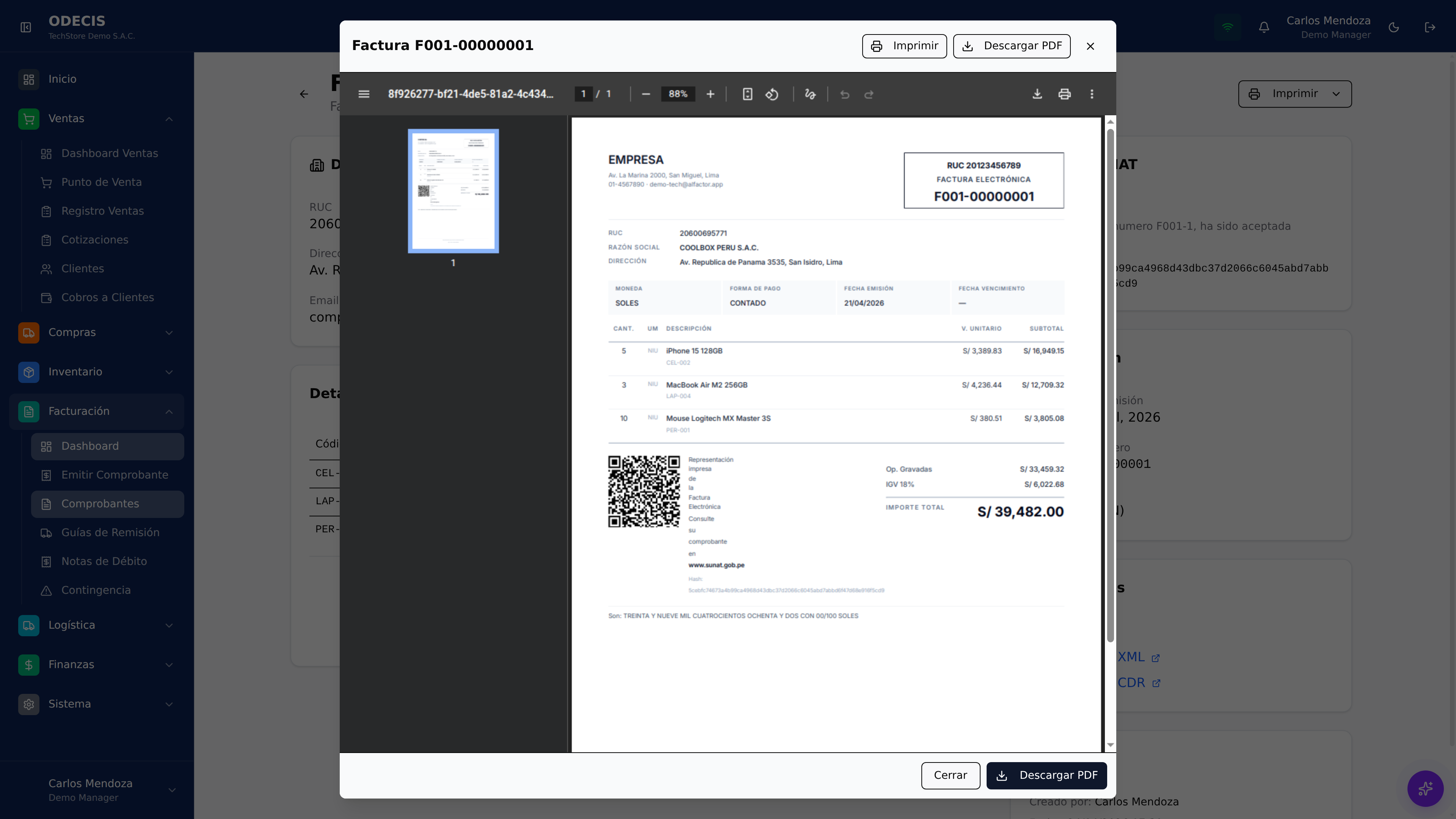The width and height of the screenshot is (1456, 819).
Task: Open the Imprimir dropdown on the background page
Action: [1294, 94]
